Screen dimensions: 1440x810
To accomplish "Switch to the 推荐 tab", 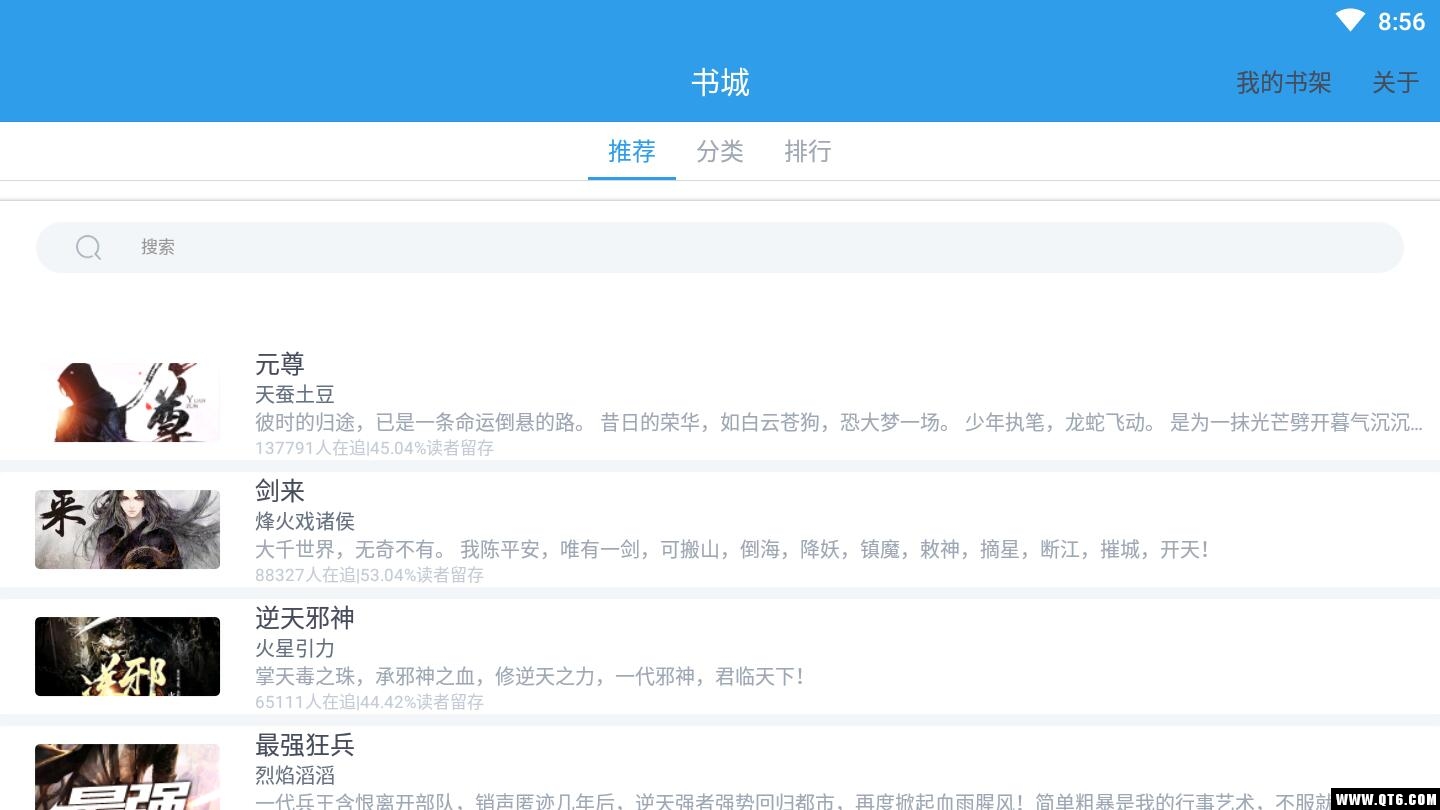I will 632,151.
